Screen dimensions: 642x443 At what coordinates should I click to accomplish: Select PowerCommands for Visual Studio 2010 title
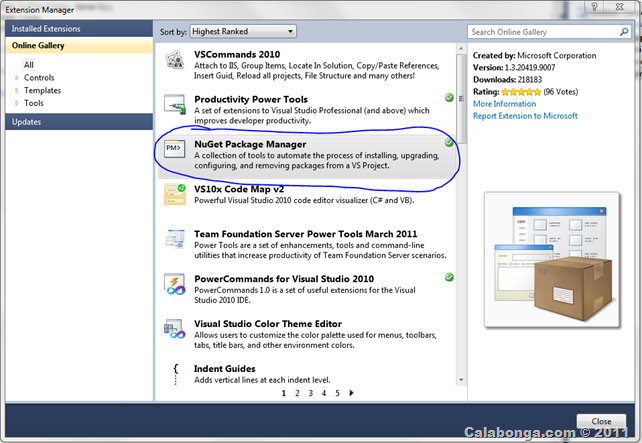(x=284, y=279)
